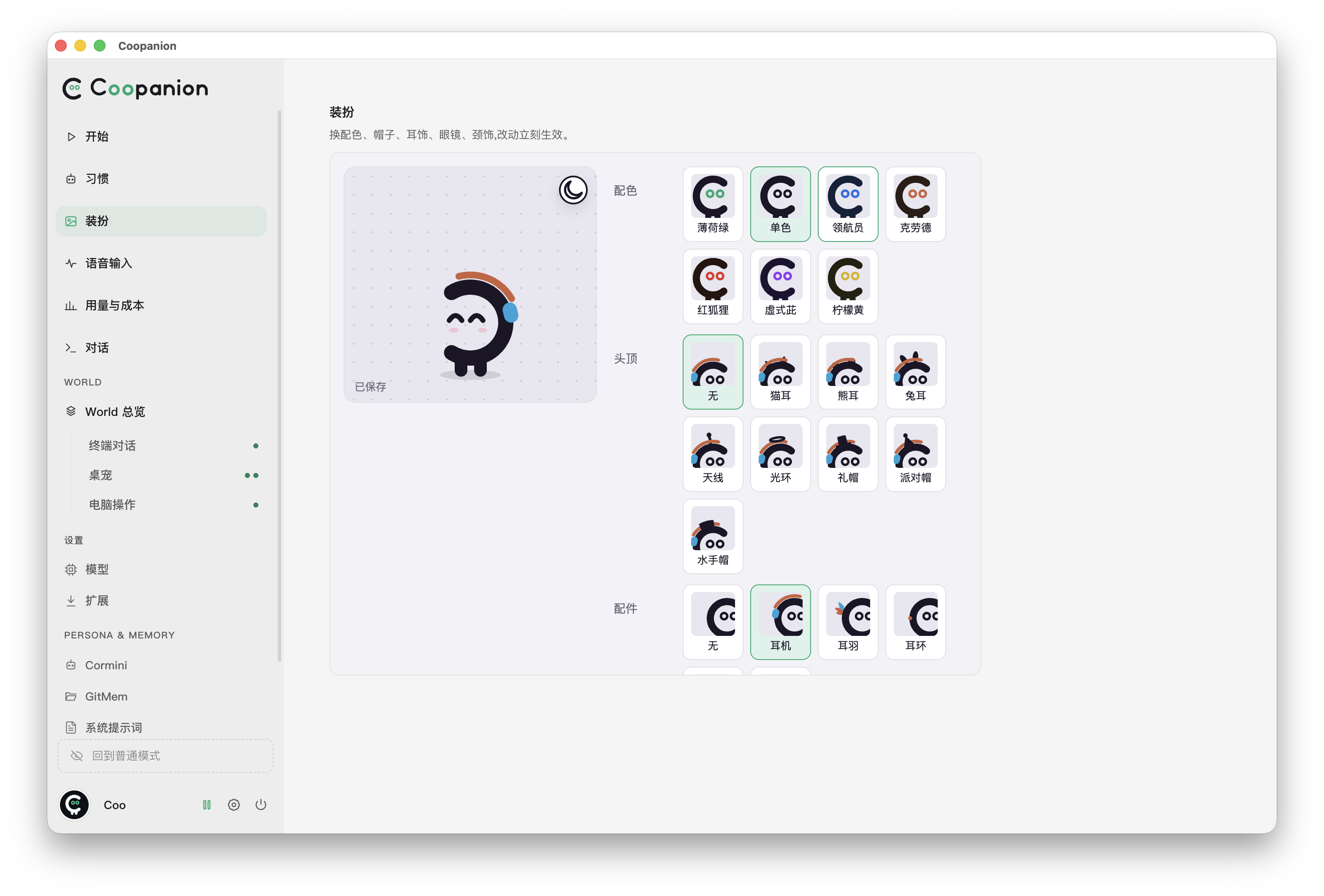1324x896 pixels.
Task: Open the 对话 page
Action: [x=161, y=348]
